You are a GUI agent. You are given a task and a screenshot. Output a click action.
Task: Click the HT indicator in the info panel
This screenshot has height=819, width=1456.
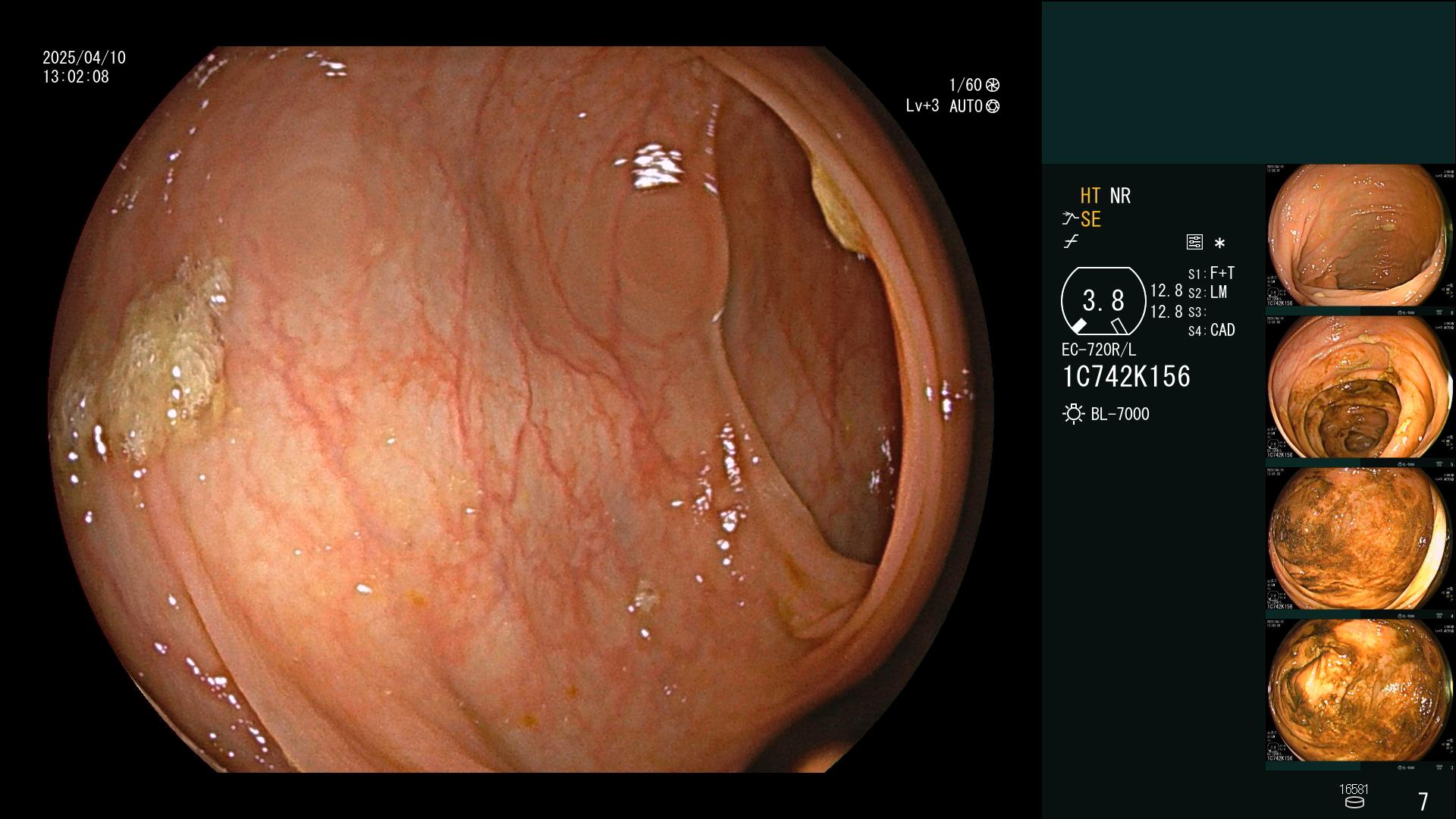(1090, 196)
